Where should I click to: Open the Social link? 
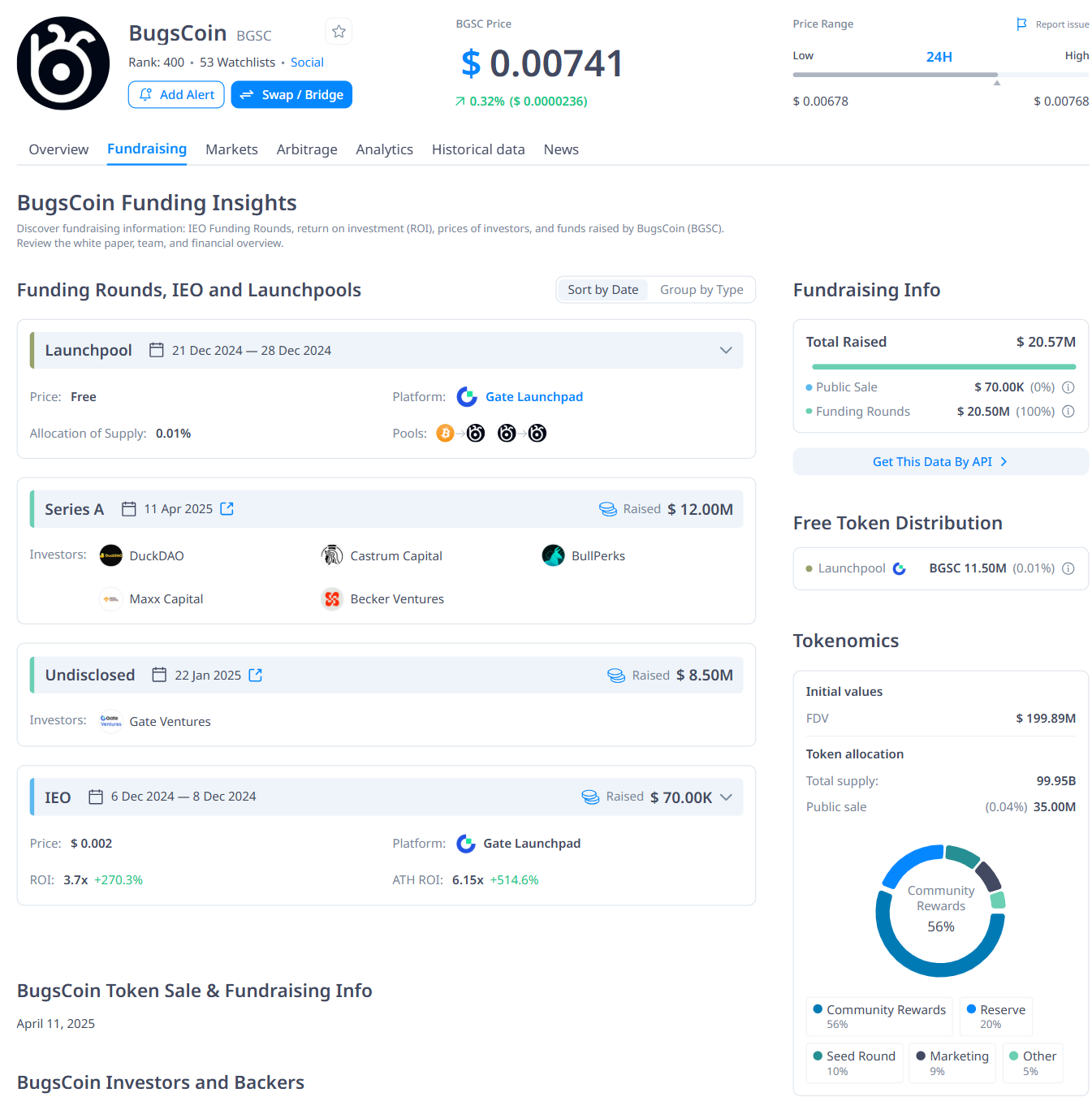pos(307,63)
